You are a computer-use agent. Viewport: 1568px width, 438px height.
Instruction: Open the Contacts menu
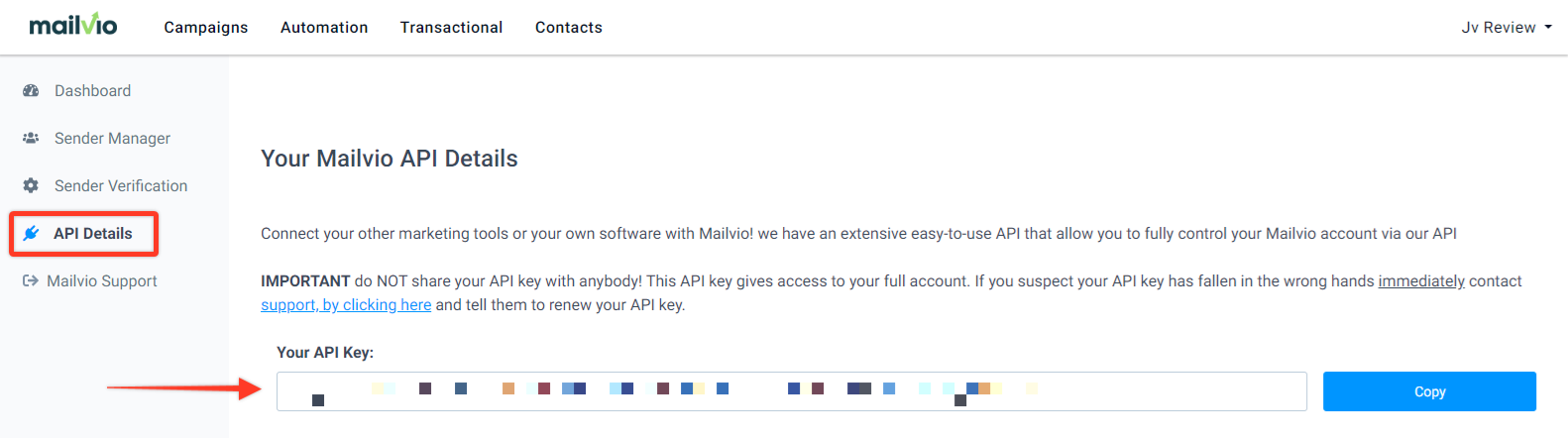tap(569, 28)
